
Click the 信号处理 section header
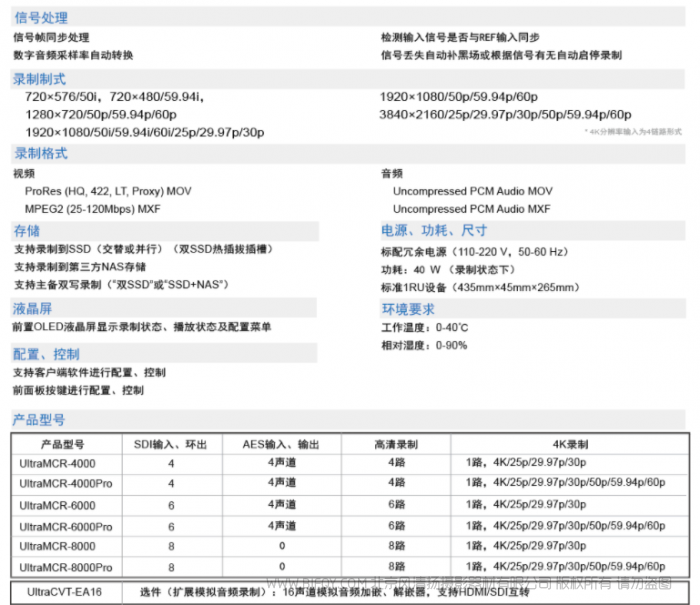[40, 18]
